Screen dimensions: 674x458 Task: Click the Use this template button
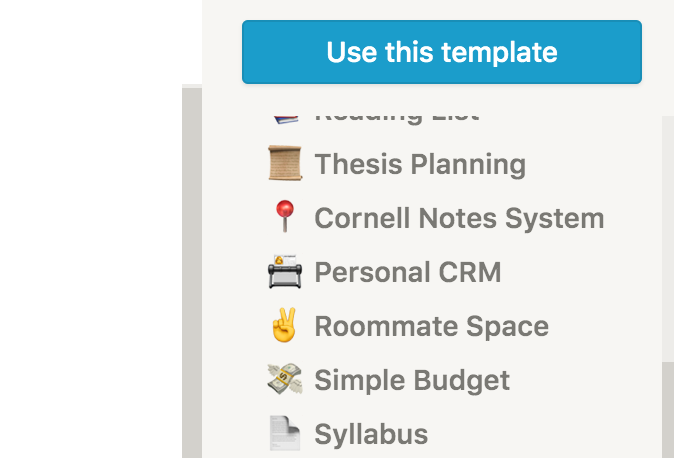click(x=441, y=52)
